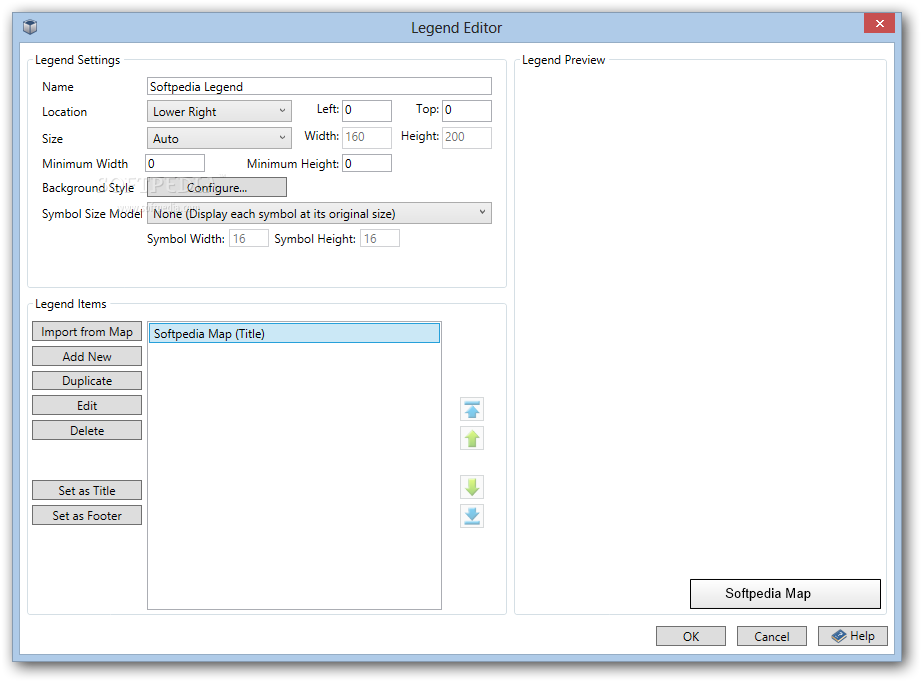Move legend item up one position
The height and width of the screenshot is (682, 922).
point(472,439)
